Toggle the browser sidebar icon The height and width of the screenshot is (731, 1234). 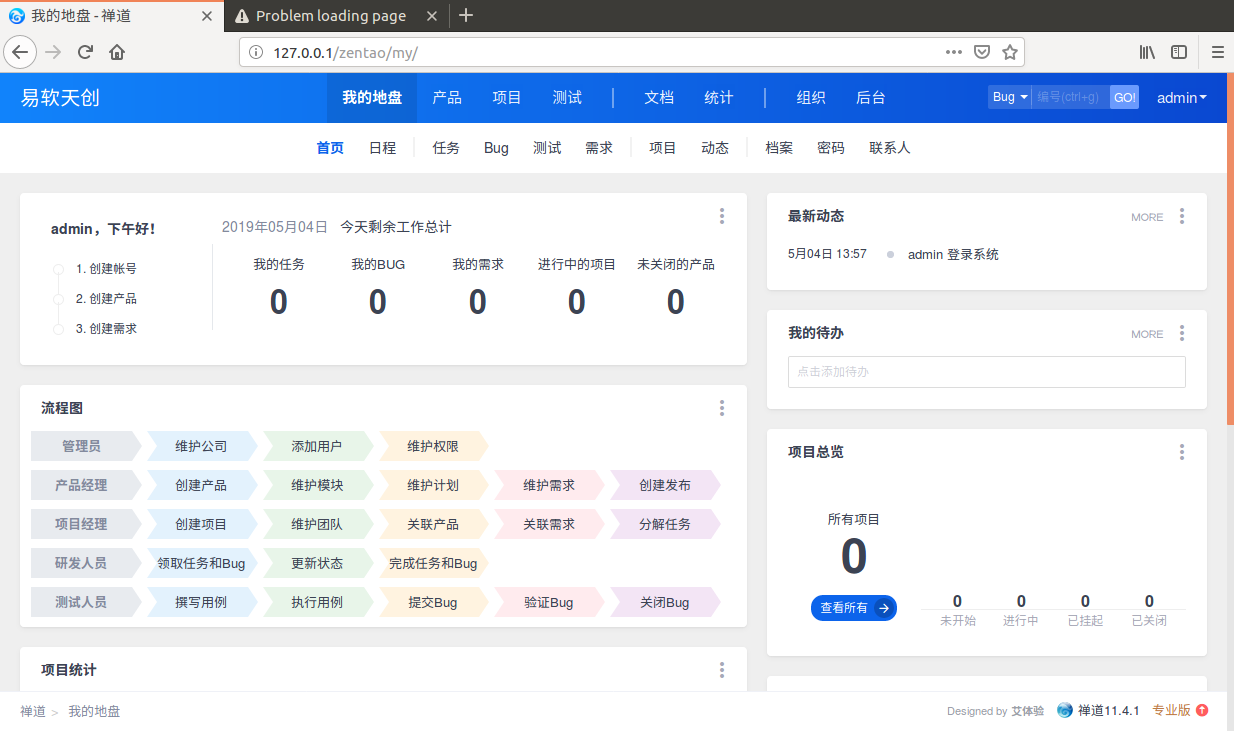1179,52
